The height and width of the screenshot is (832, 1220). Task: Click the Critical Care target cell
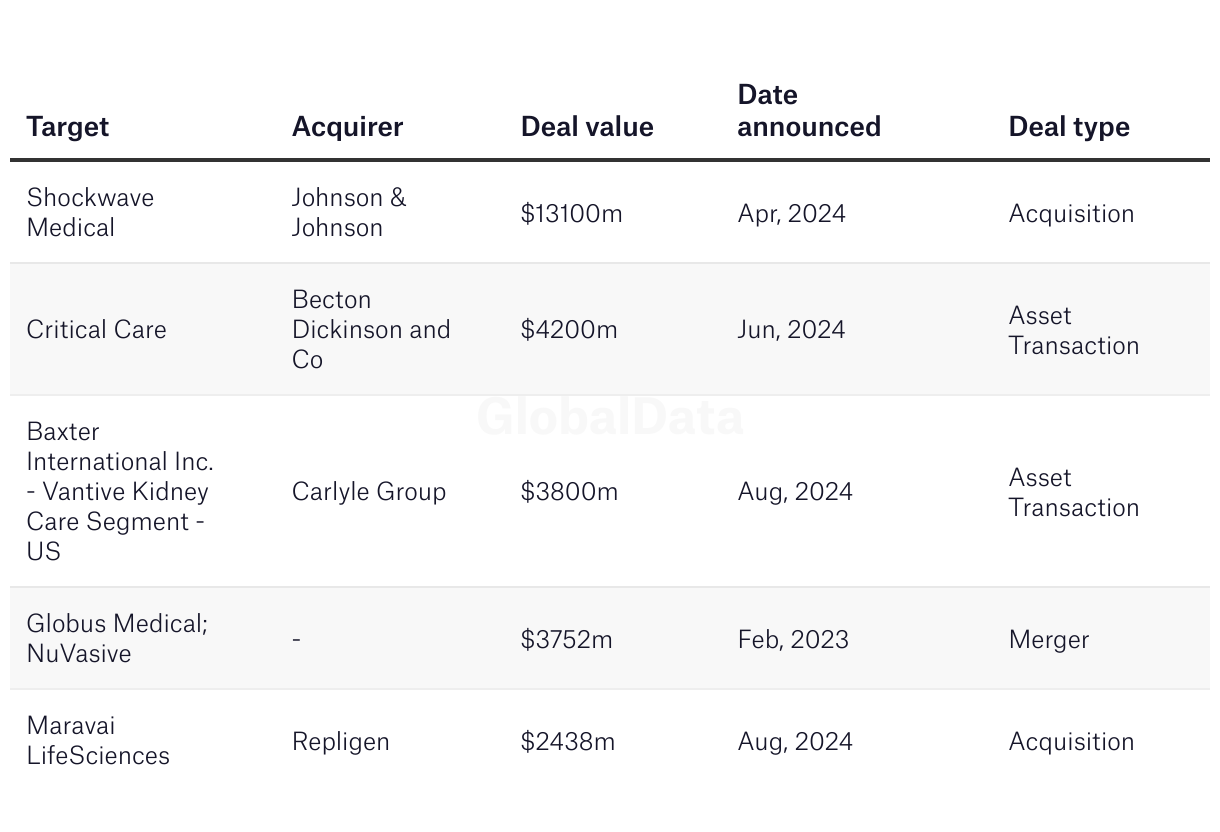coord(96,330)
